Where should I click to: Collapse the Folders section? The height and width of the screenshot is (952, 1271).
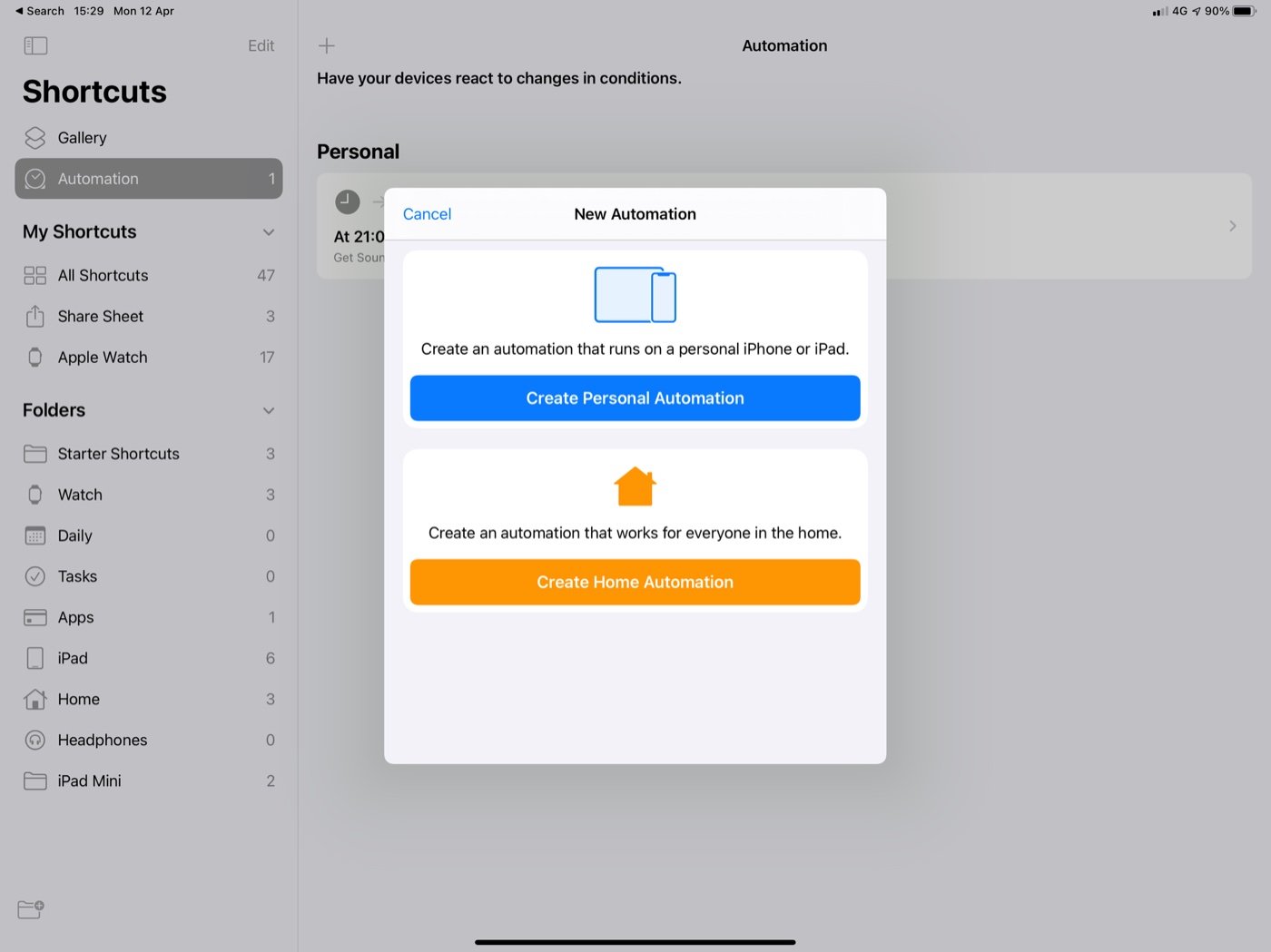pyautogui.click(x=269, y=410)
